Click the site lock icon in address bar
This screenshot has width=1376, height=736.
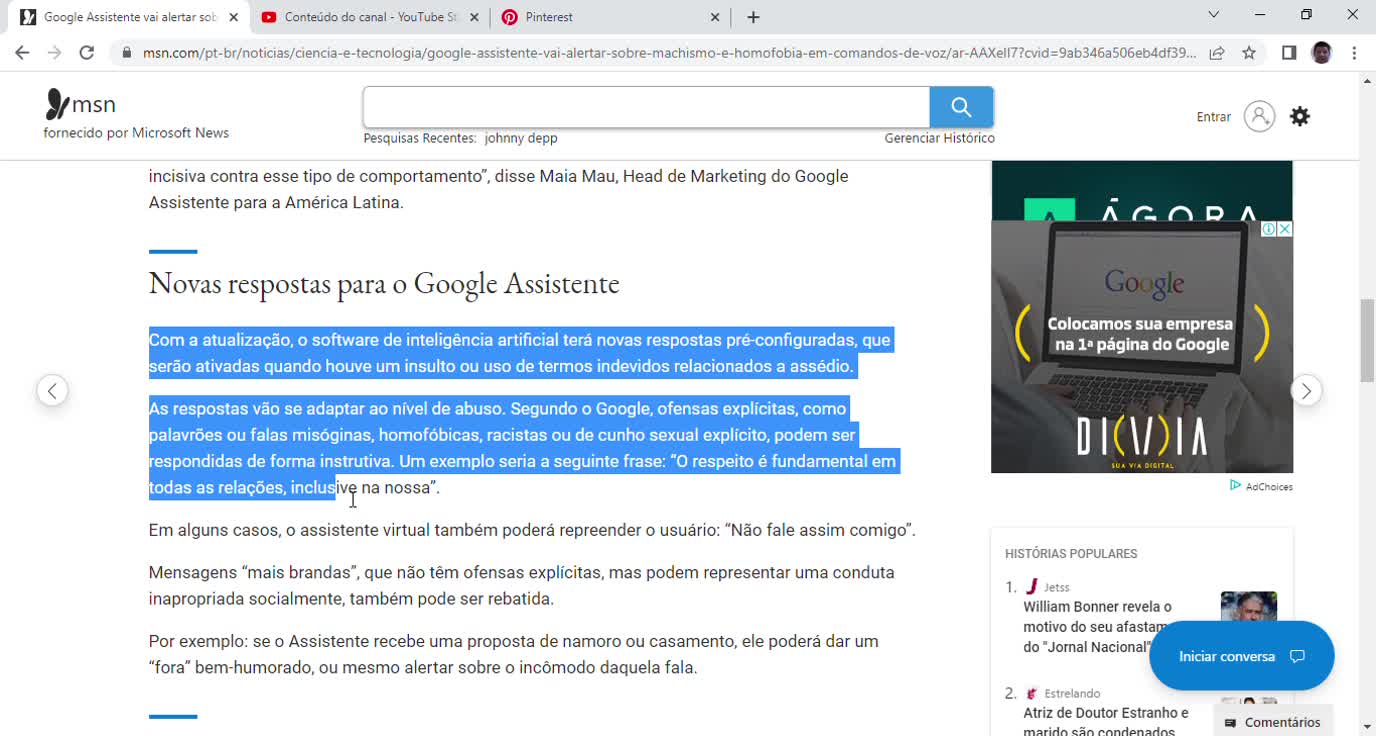(127, 53)
